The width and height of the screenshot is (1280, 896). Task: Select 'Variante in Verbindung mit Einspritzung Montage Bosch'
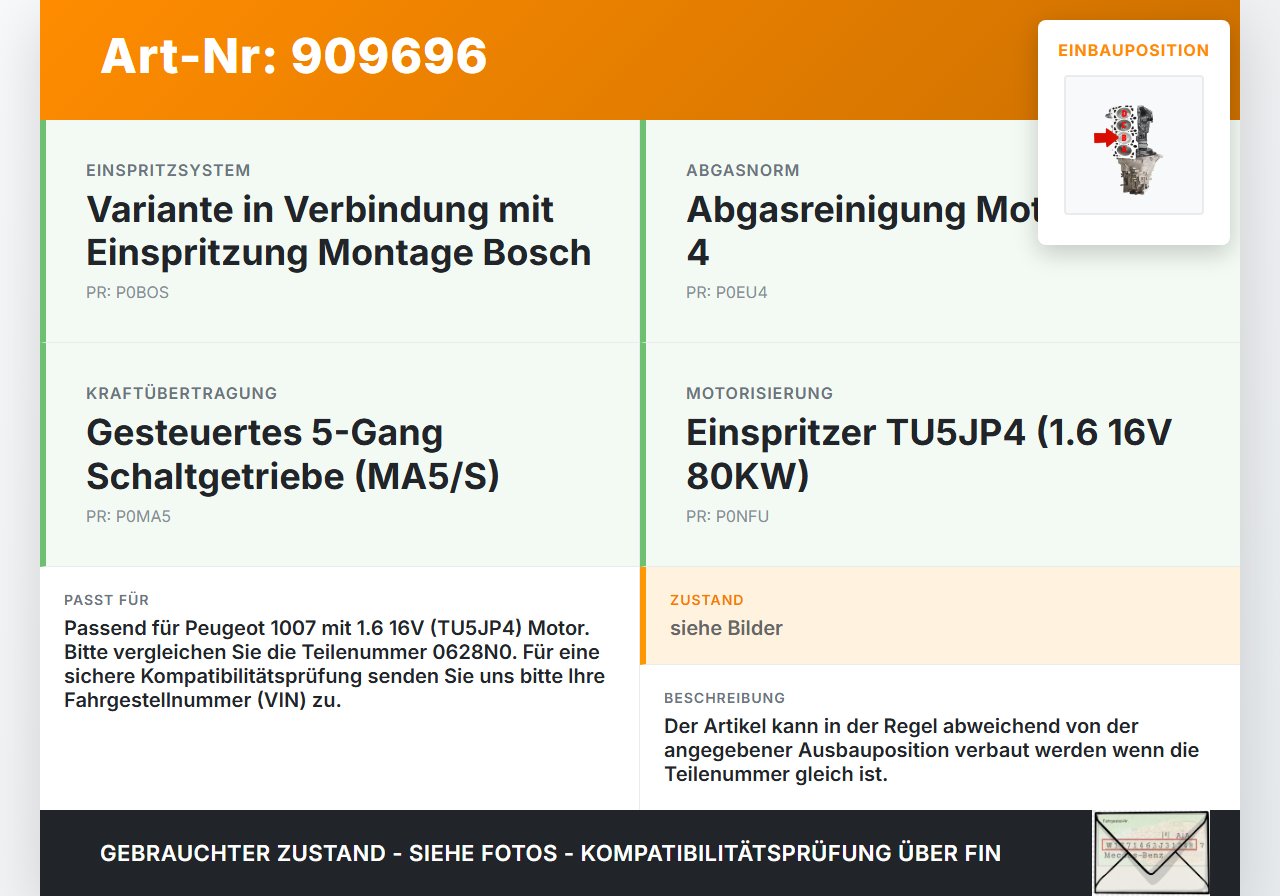[x=339, y=231]
